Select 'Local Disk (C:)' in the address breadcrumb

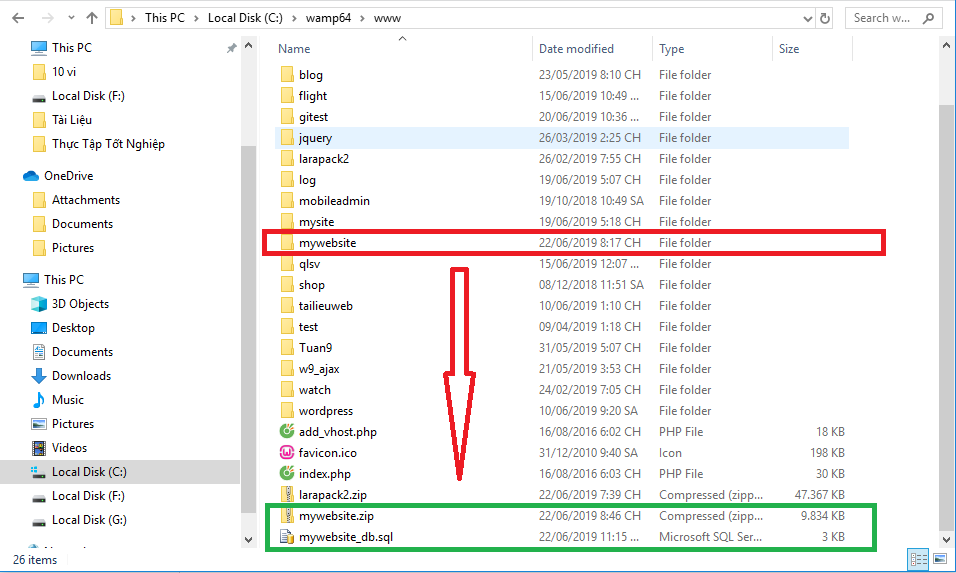[245, 18]
